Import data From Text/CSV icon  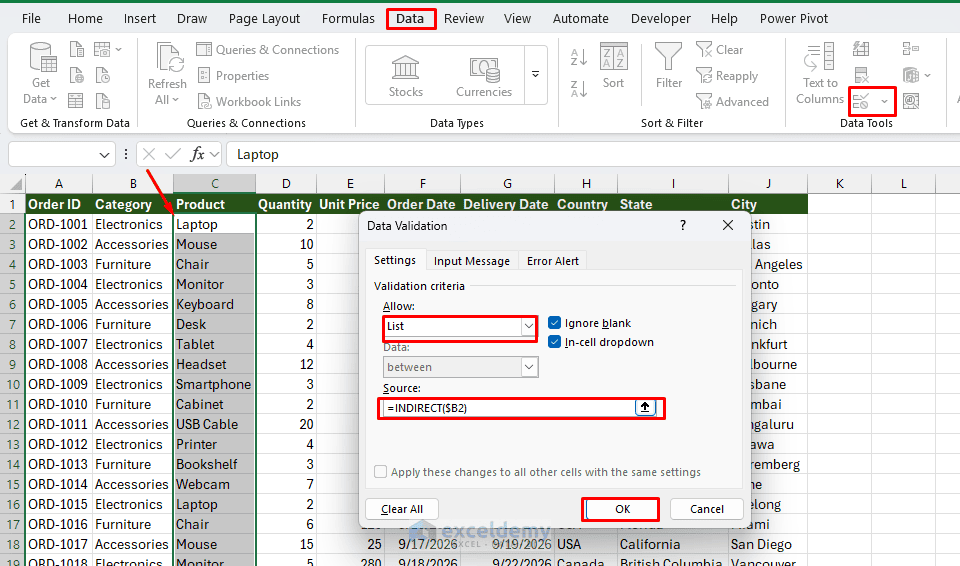pos(77,49)
